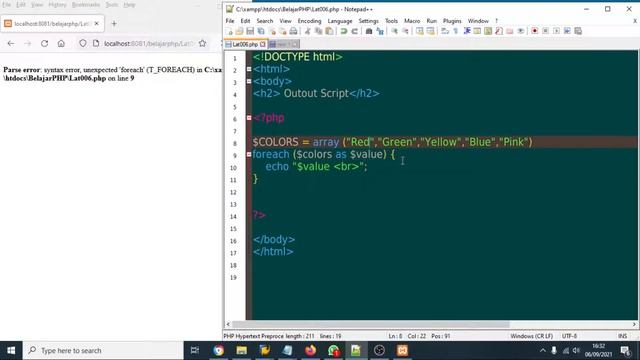Open Find with binoculars icon
The width and height of the screenshot is (640, 360).
[x=369, y=31]
